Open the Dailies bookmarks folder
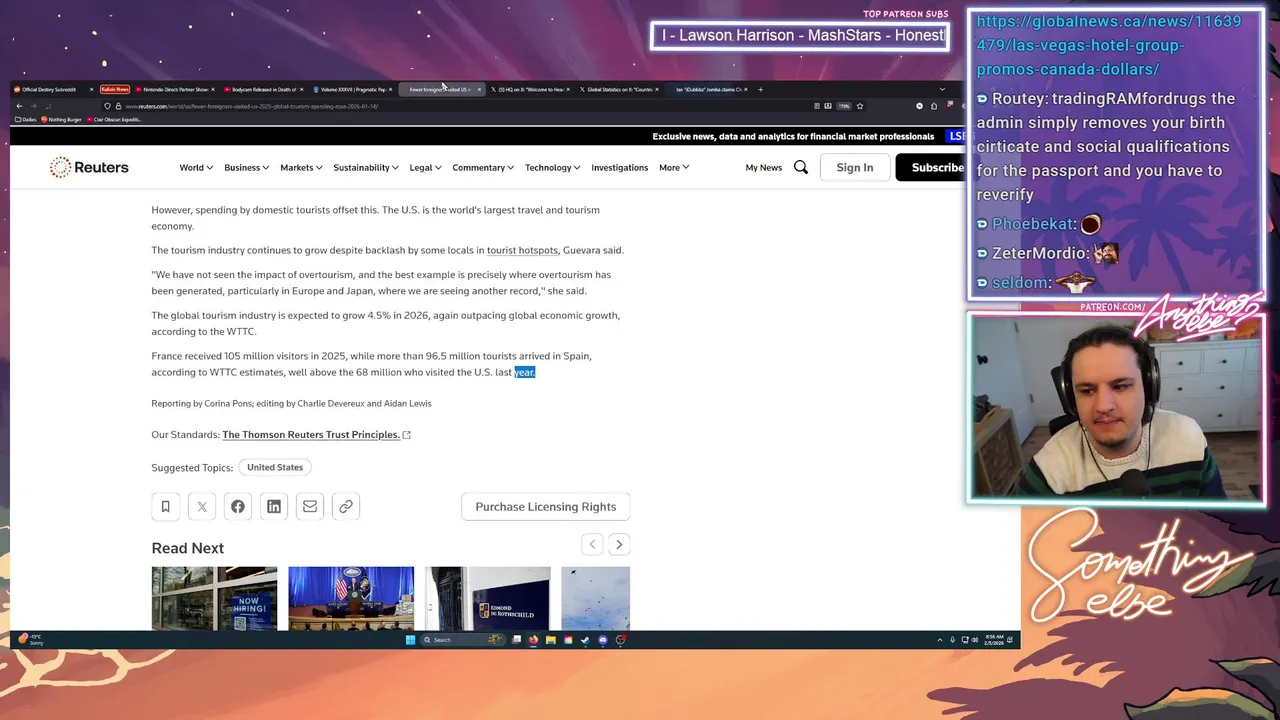1280x720 pixels. click(x=26, y=120)
